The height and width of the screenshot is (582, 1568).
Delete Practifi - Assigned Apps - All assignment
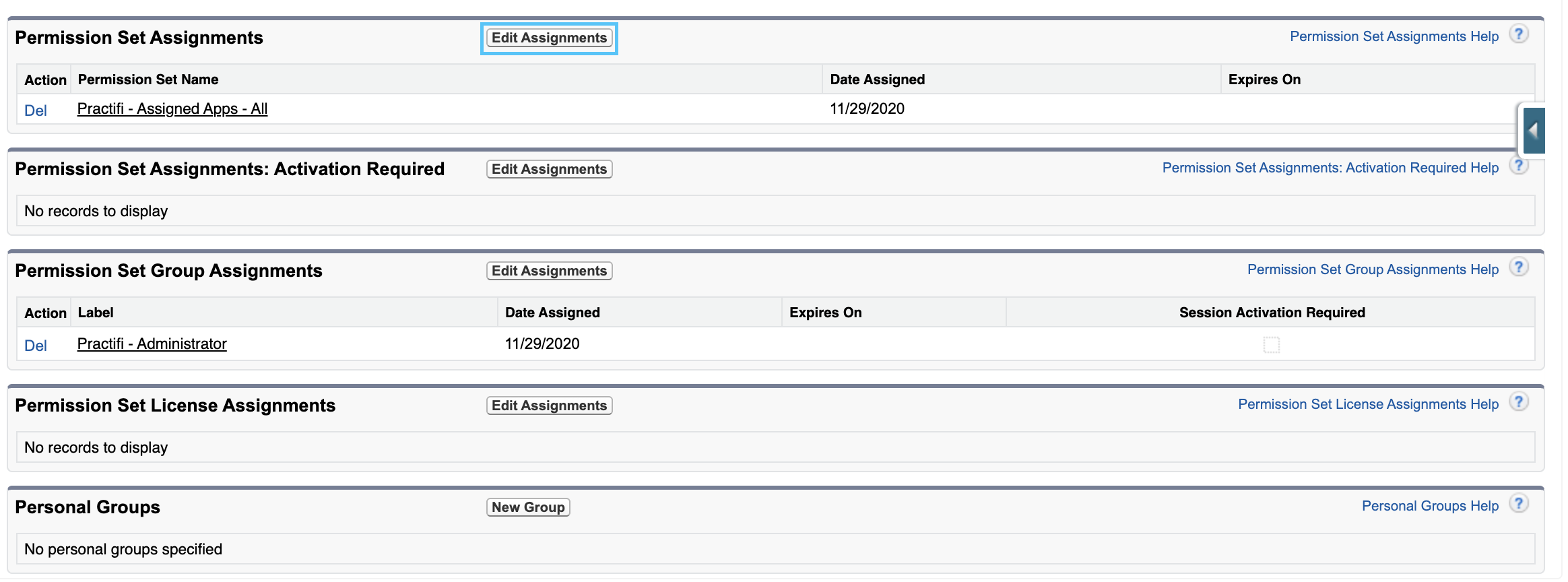click(36, 110)
